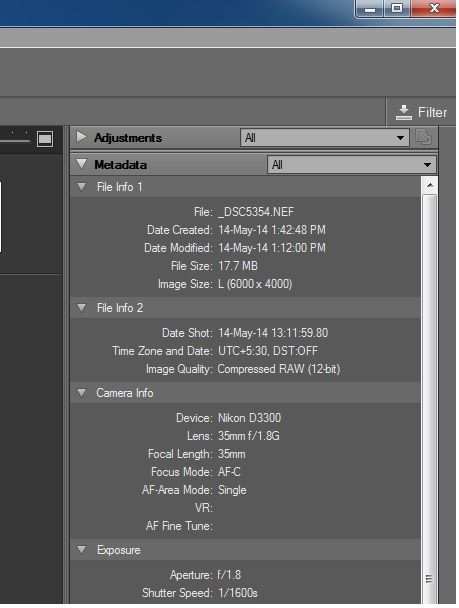The width and height of the screenshot is (459, 608).
Task: Click the copy adjustments icon beside All dropdown
Action: [423, 137]
